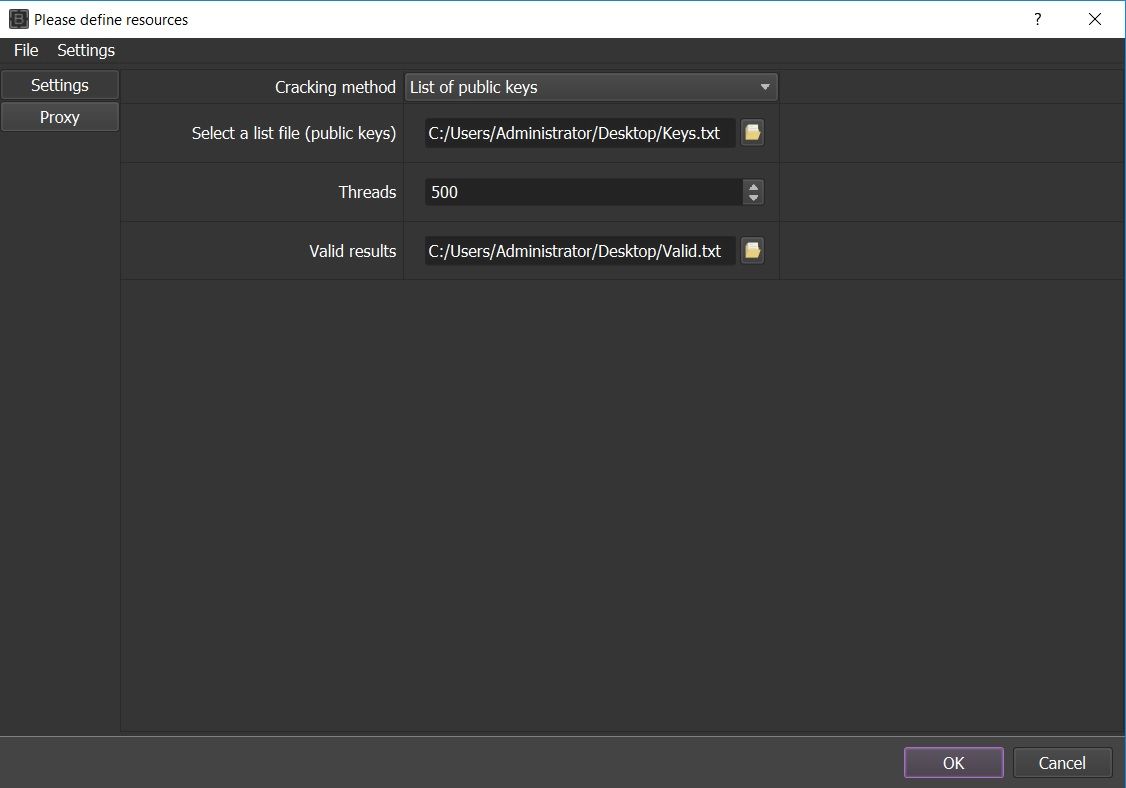Focus the Valid.txt results path field
Viewport: 1126px width, 788px height.
point(580,251)
